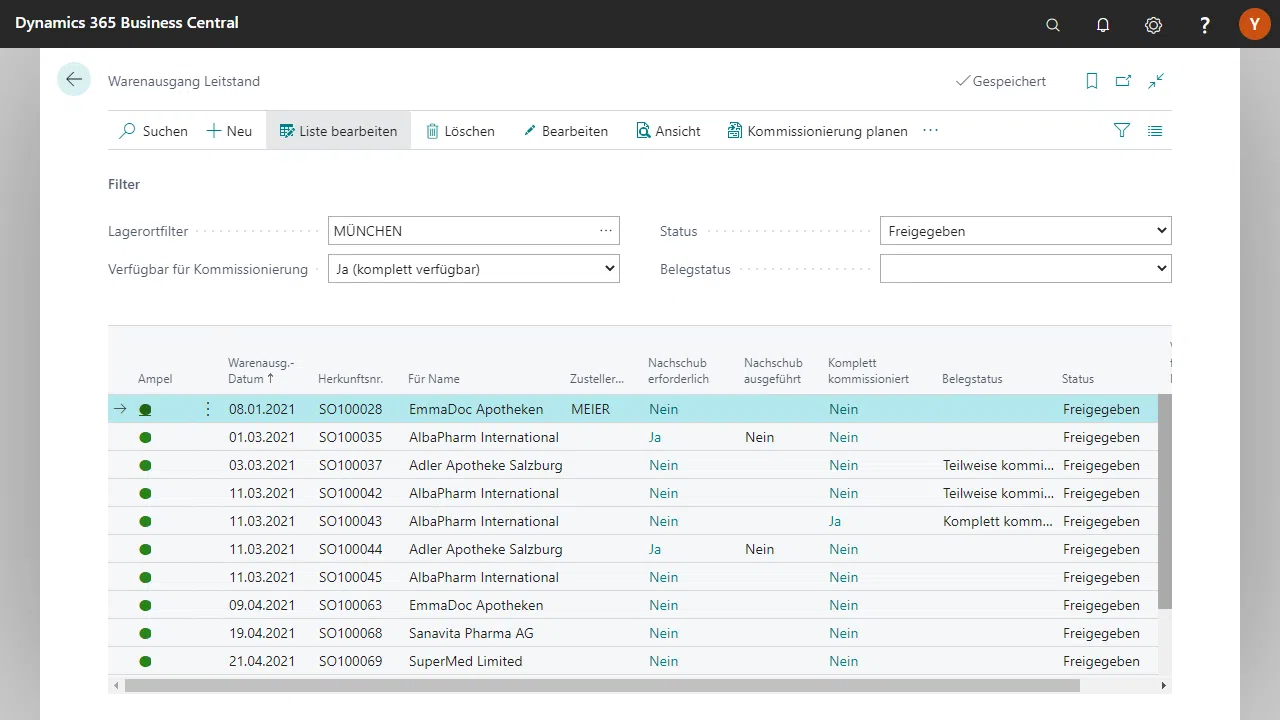Click Nachschub erforderlich Ja for SO100035

point(655,437)
